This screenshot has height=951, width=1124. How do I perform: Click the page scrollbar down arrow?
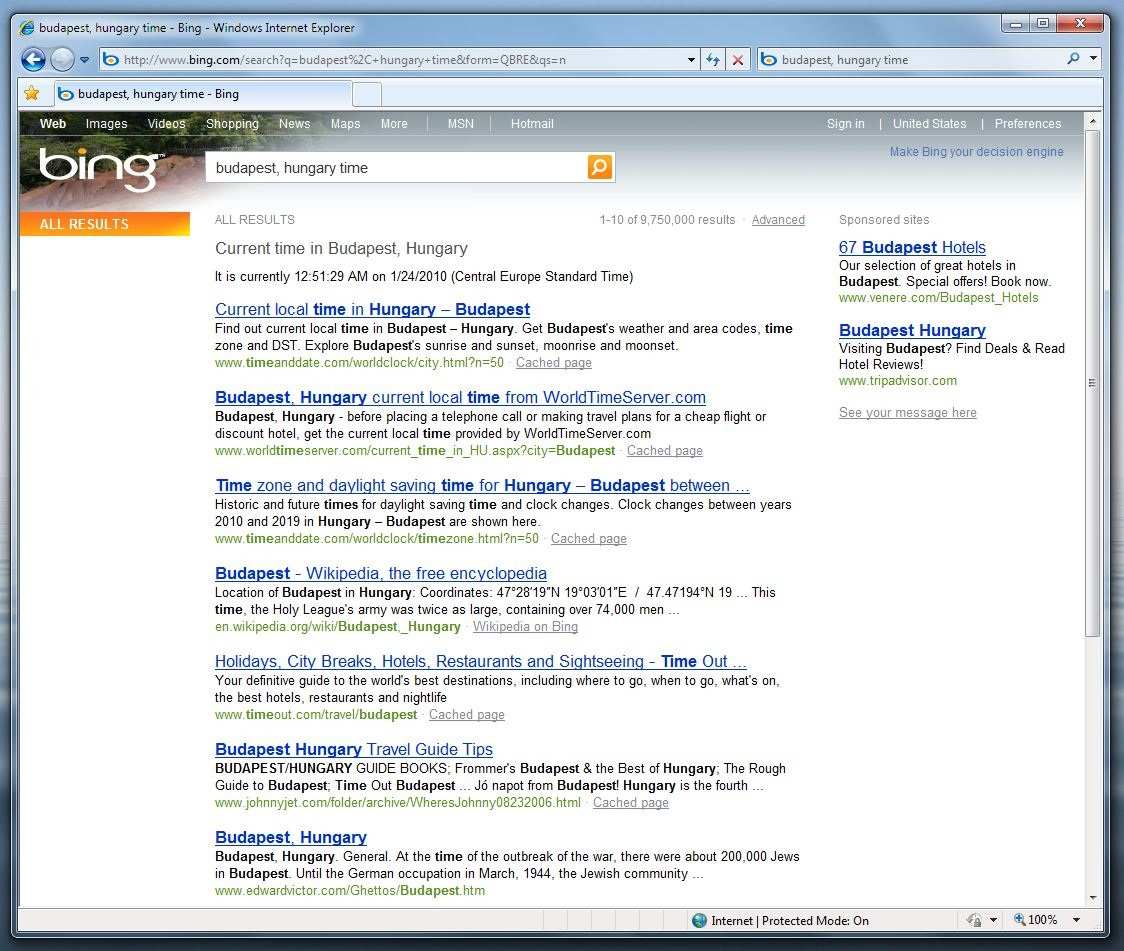point(1092,897)
